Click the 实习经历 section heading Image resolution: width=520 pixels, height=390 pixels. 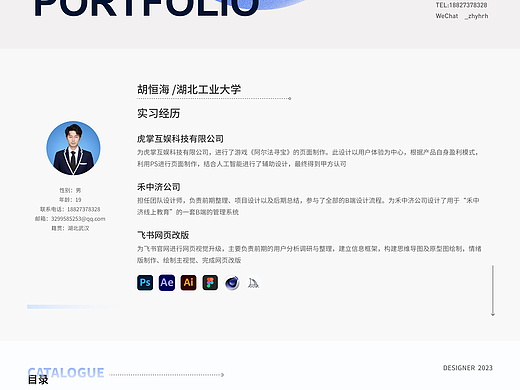158,113
